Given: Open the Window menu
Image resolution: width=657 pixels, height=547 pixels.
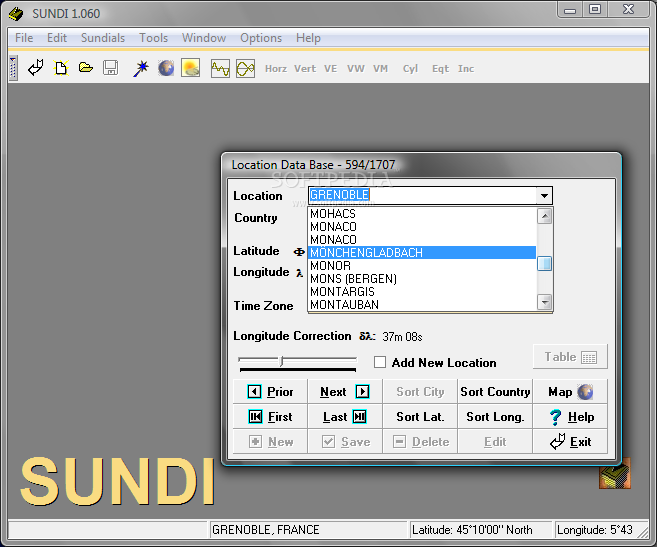Looking at the screenshot, I should tap(204, 38).
